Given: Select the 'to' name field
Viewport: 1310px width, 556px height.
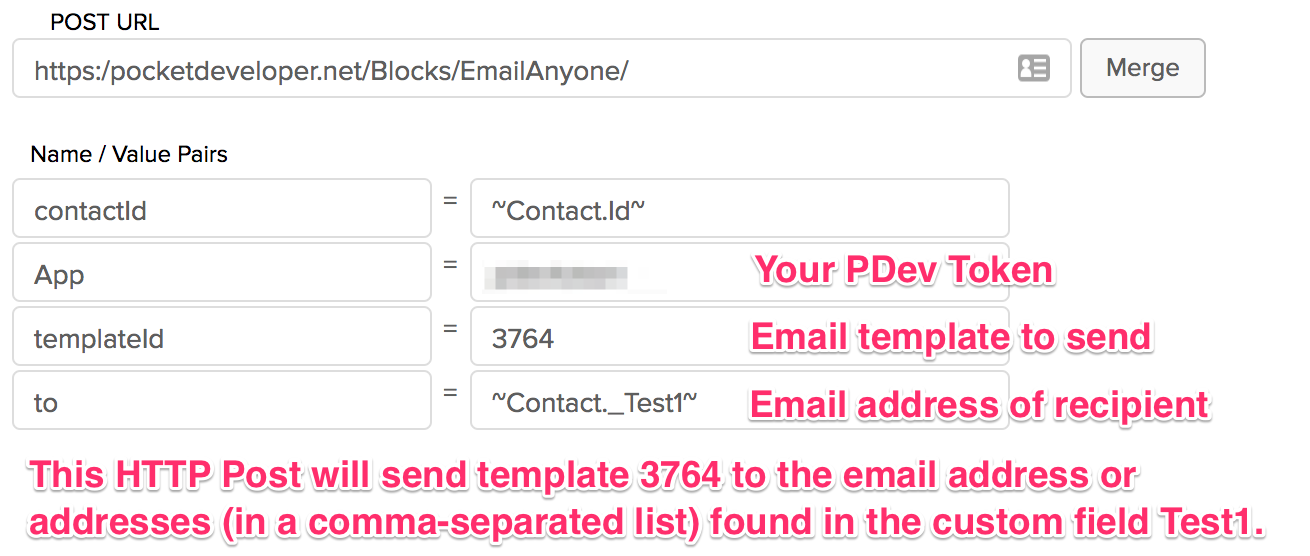Looking at the screenshot, I should click(222, 400).
